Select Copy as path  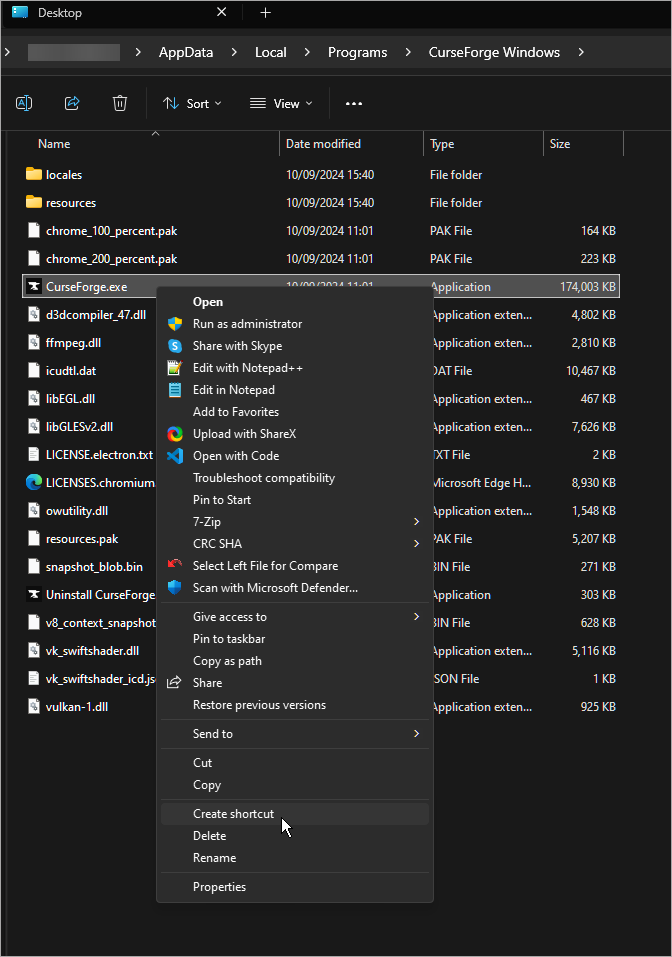pos(295,661)
